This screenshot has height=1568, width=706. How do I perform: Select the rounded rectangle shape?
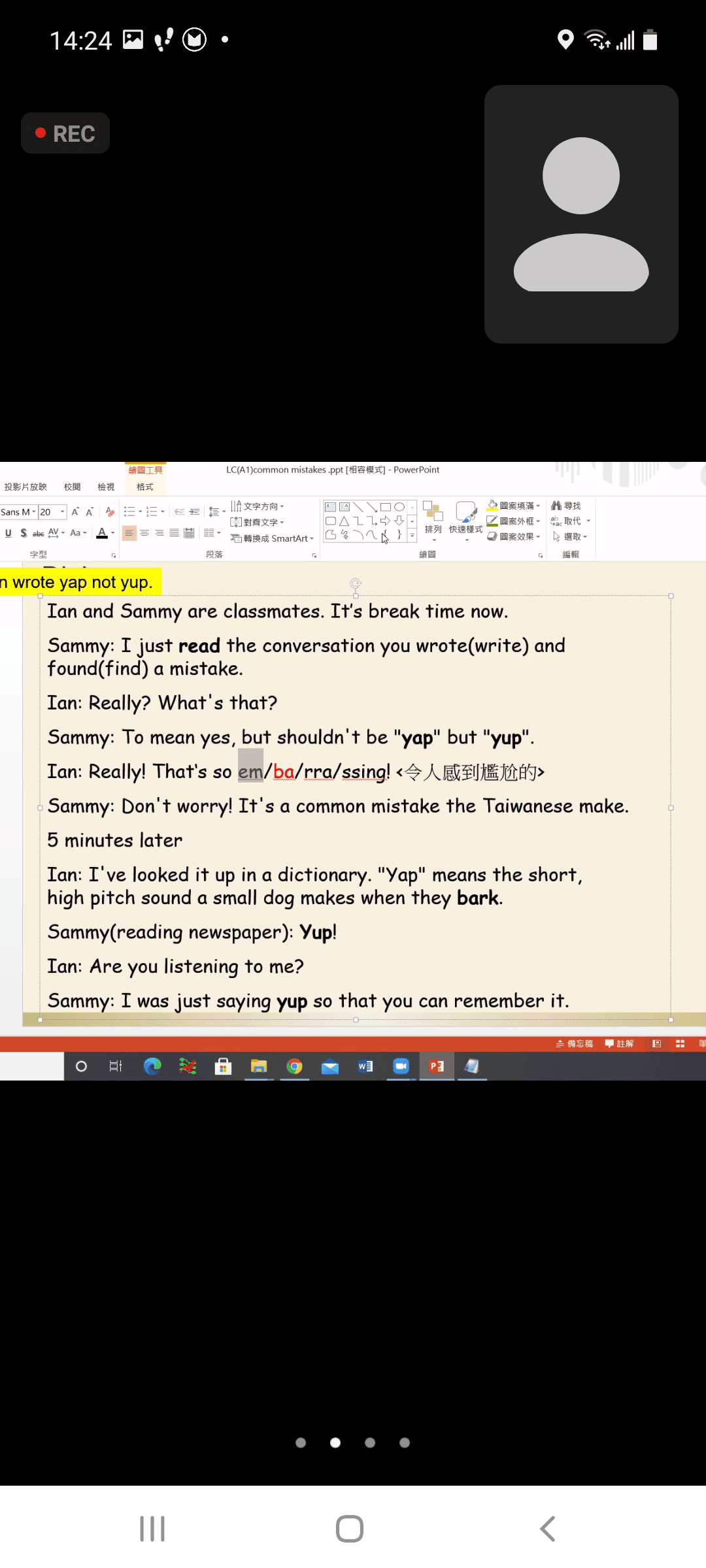point(330,521)
